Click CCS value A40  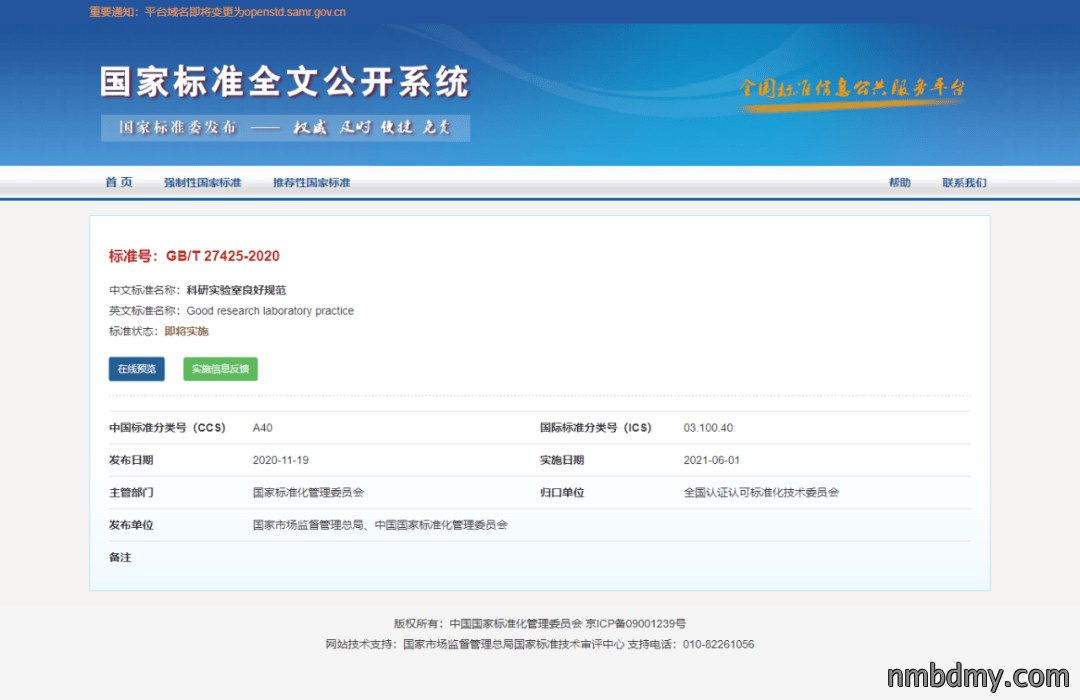point(262,428)
